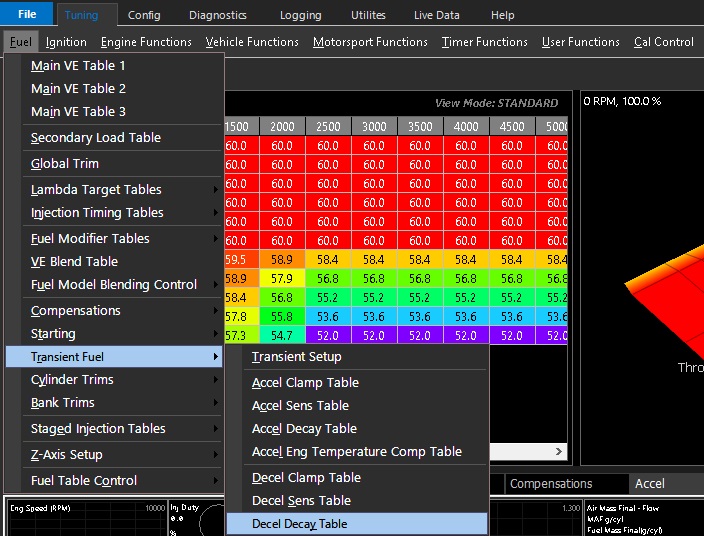Open Accel Clamp Table
This screenshot has height=536, width=704.
point(357,382)
